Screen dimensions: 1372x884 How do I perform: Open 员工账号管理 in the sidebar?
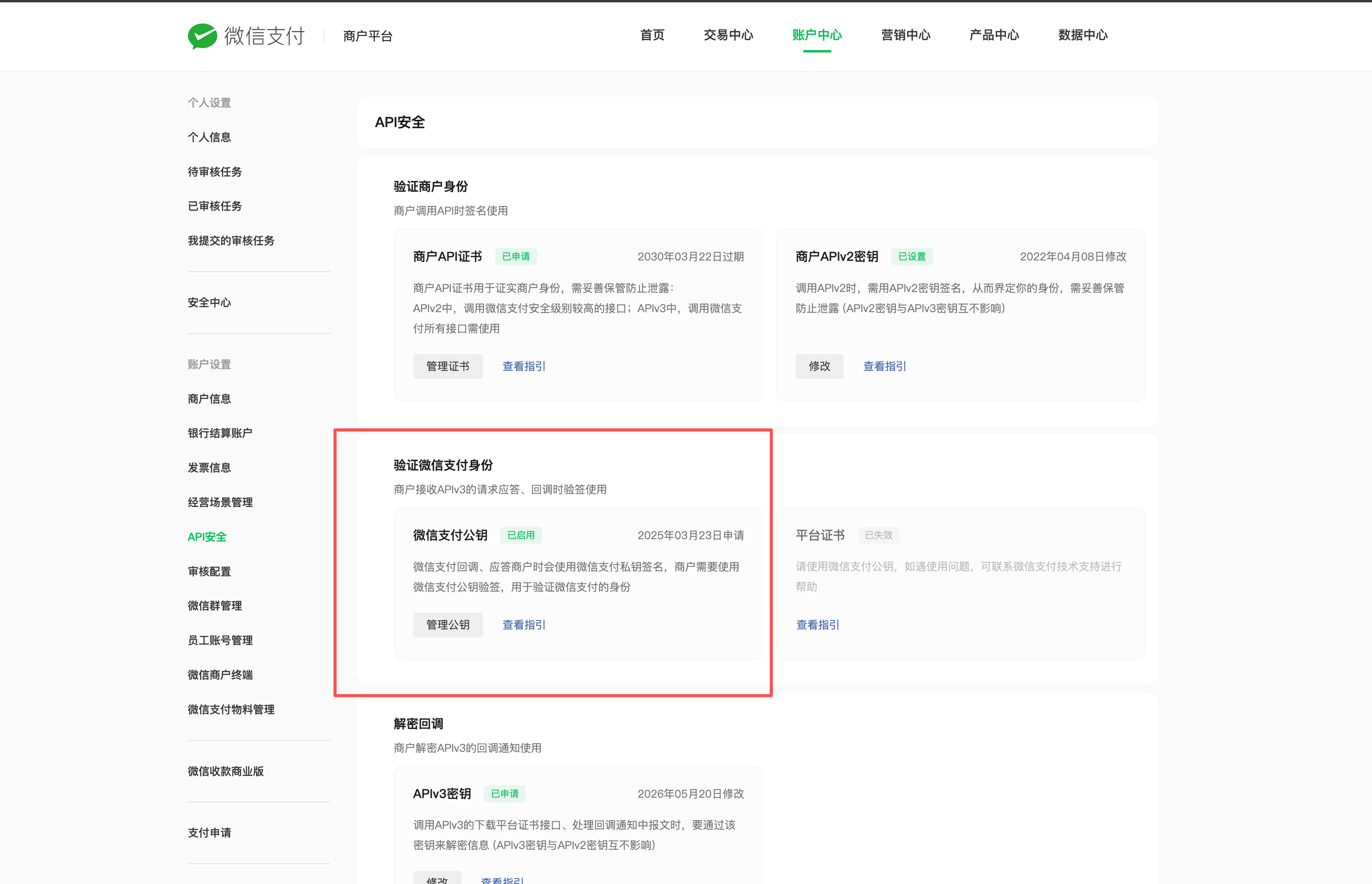point(220,640)
